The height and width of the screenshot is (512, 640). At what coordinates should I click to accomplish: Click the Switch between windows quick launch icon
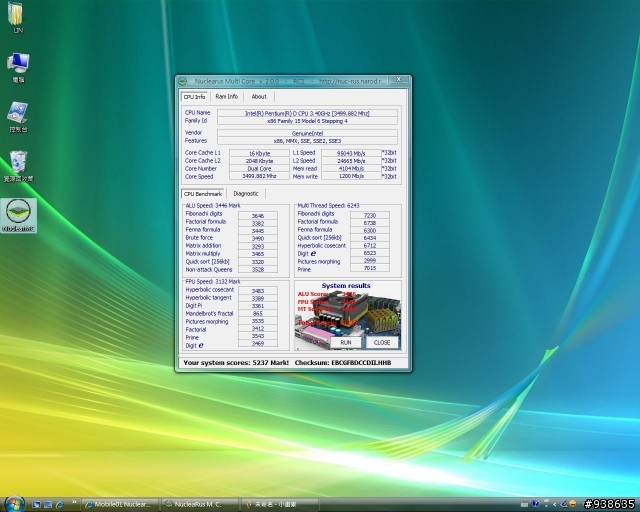(x=48, y=505)
